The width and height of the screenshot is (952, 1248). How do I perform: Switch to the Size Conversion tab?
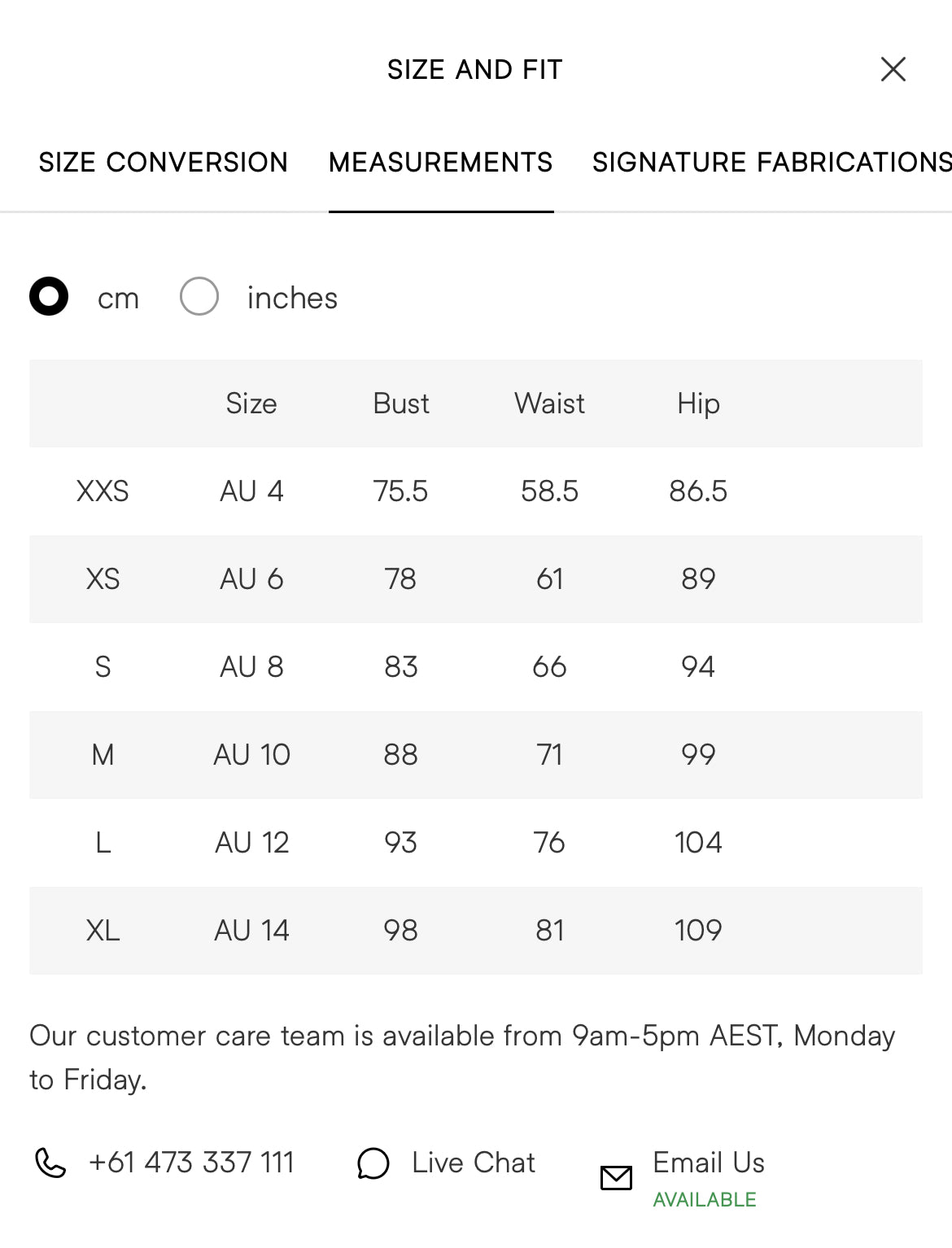click(164, 162)
